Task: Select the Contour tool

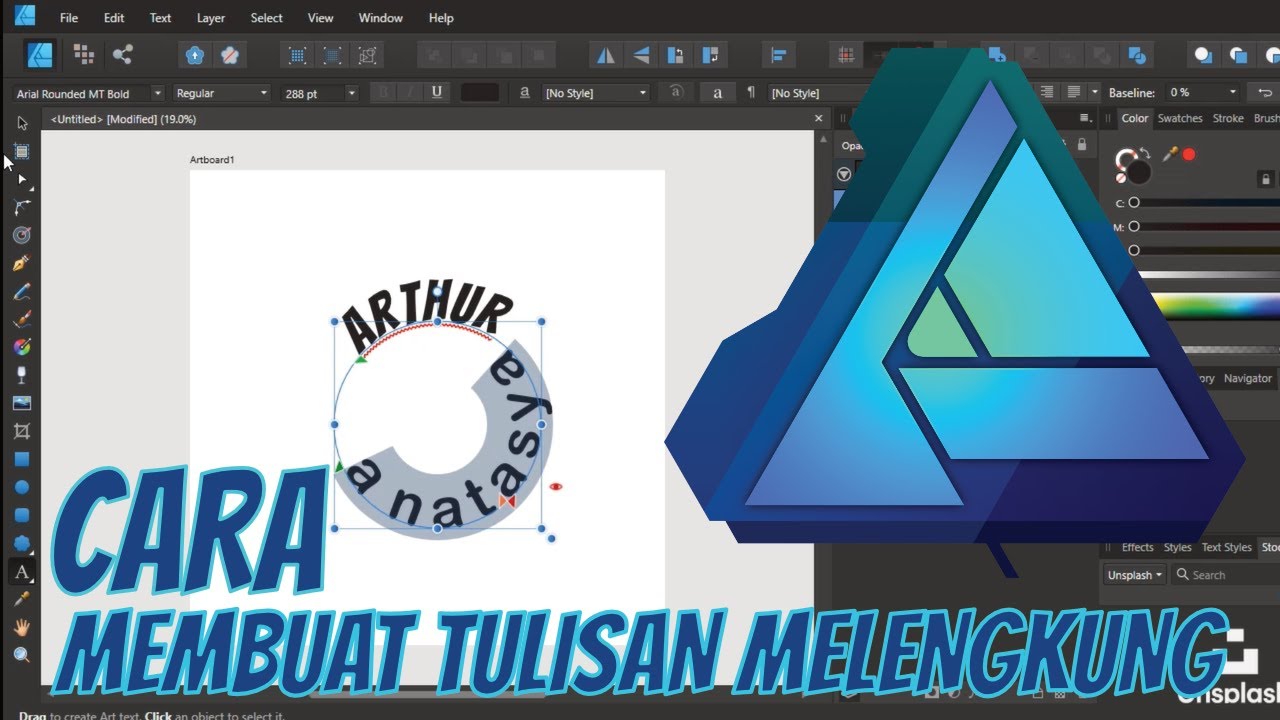Action: pos(22,235)
